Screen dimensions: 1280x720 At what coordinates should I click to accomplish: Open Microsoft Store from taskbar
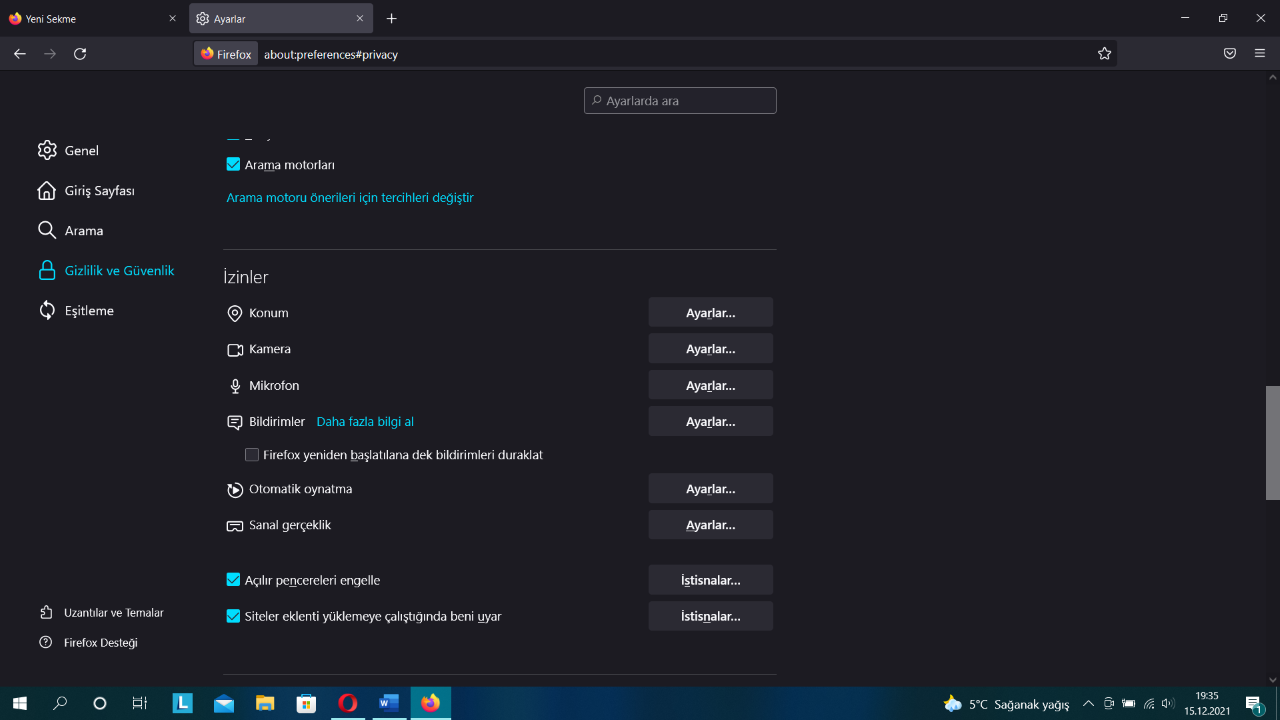tap(306, 703)
